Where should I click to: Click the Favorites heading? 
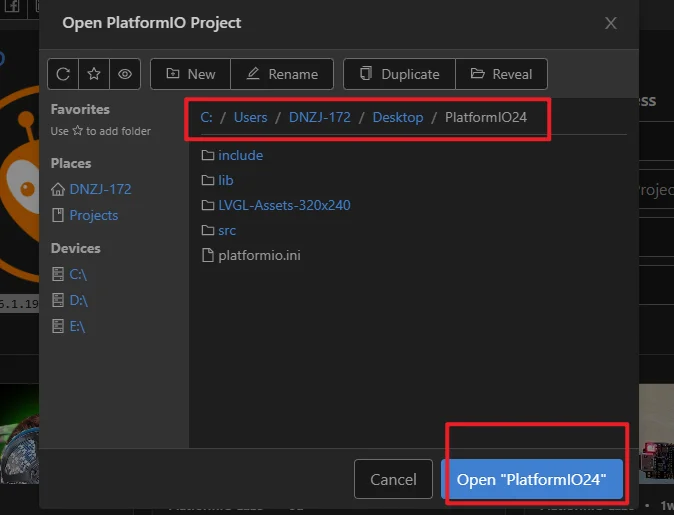click(80, 109)
